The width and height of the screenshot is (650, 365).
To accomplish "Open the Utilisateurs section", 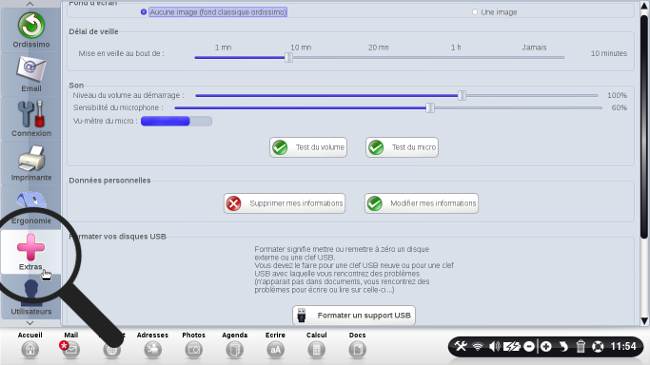I will (31, 296).
